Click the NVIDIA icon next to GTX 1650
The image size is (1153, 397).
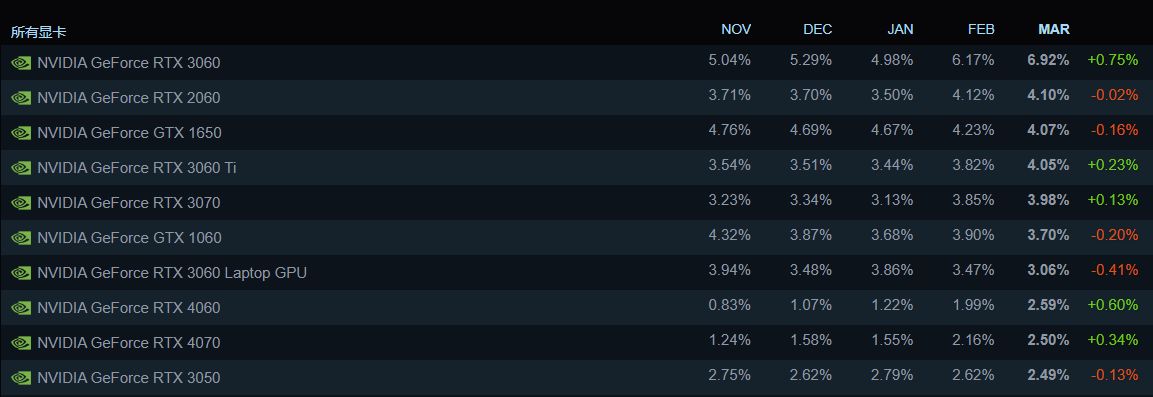pos(21,133)
